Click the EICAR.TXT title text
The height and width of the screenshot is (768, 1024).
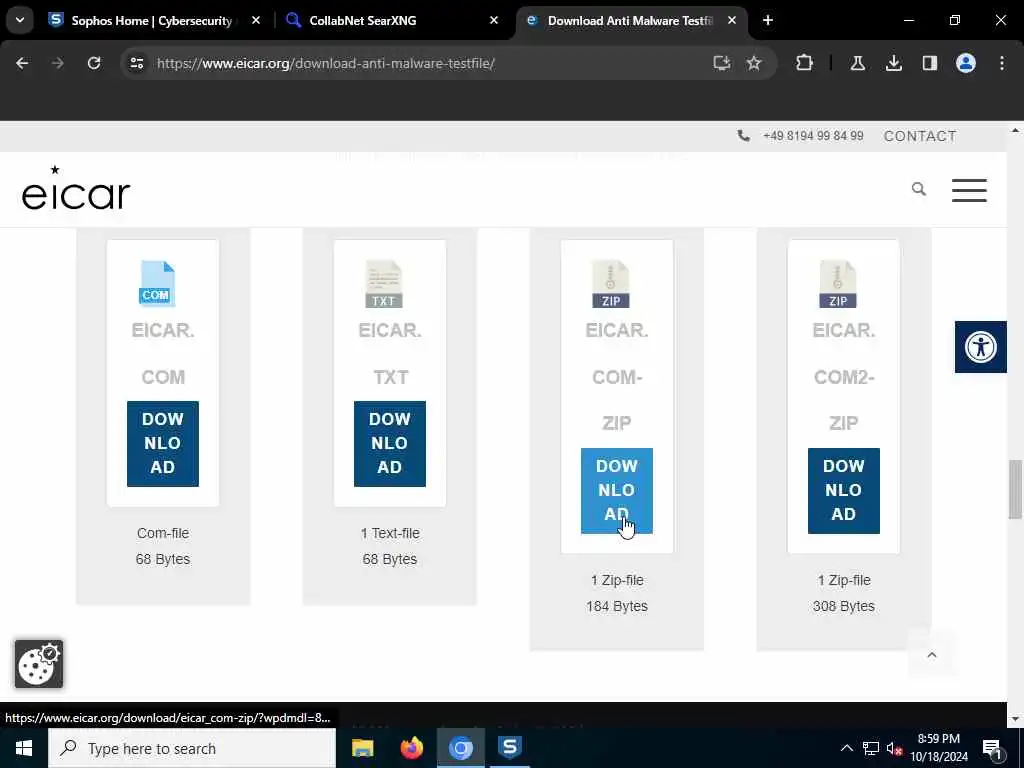coord(390,353)
